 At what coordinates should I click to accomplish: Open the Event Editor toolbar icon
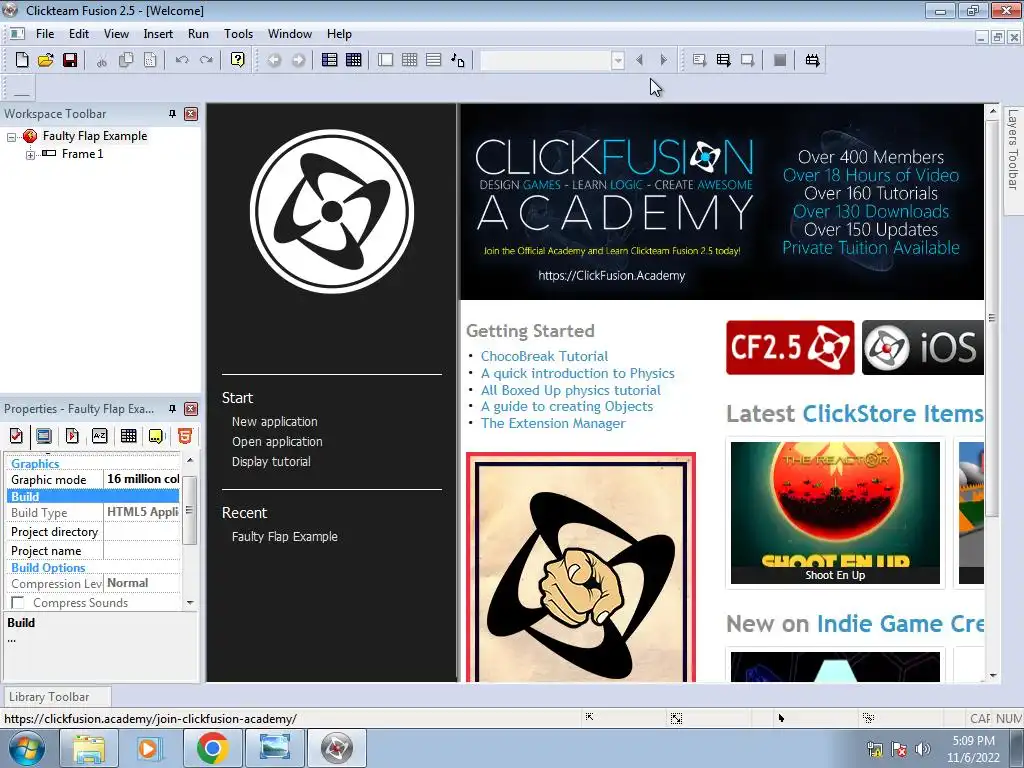coord(409,60)
